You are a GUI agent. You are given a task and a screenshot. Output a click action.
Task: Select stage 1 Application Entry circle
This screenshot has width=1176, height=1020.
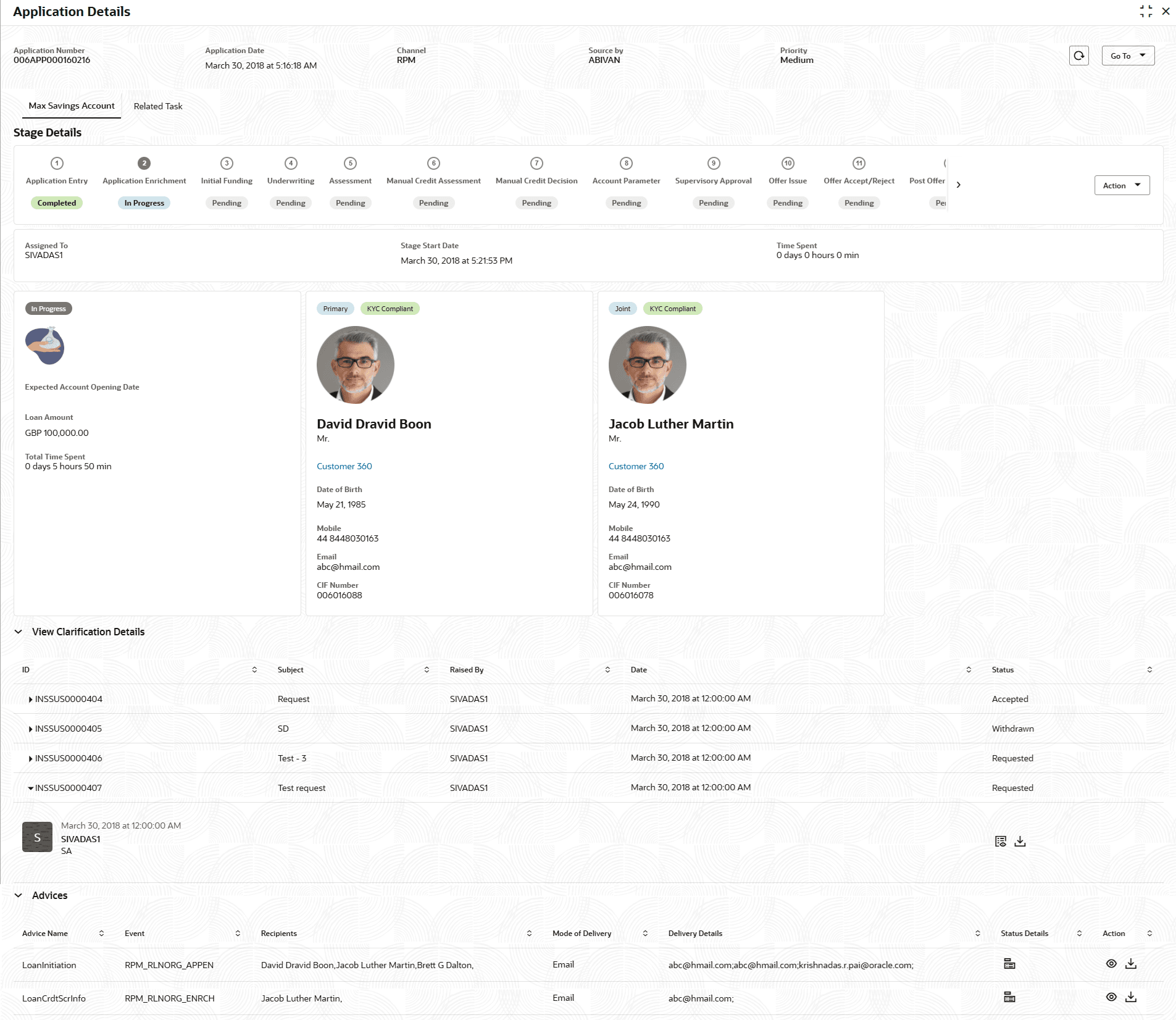pyautogui.click(x=57, y=163)
